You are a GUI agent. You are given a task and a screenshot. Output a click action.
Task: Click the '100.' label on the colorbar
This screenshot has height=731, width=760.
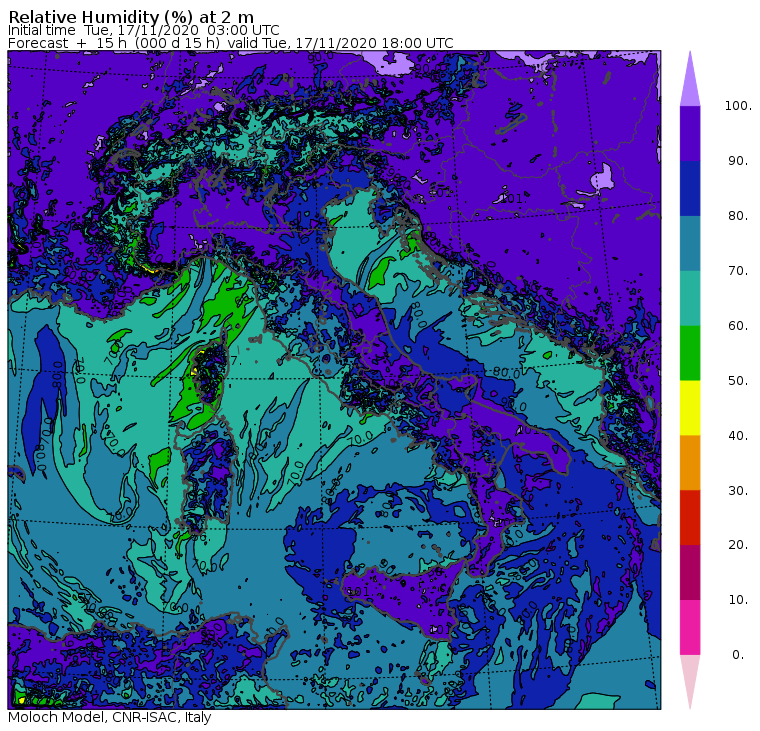click(x=738, y=106)
